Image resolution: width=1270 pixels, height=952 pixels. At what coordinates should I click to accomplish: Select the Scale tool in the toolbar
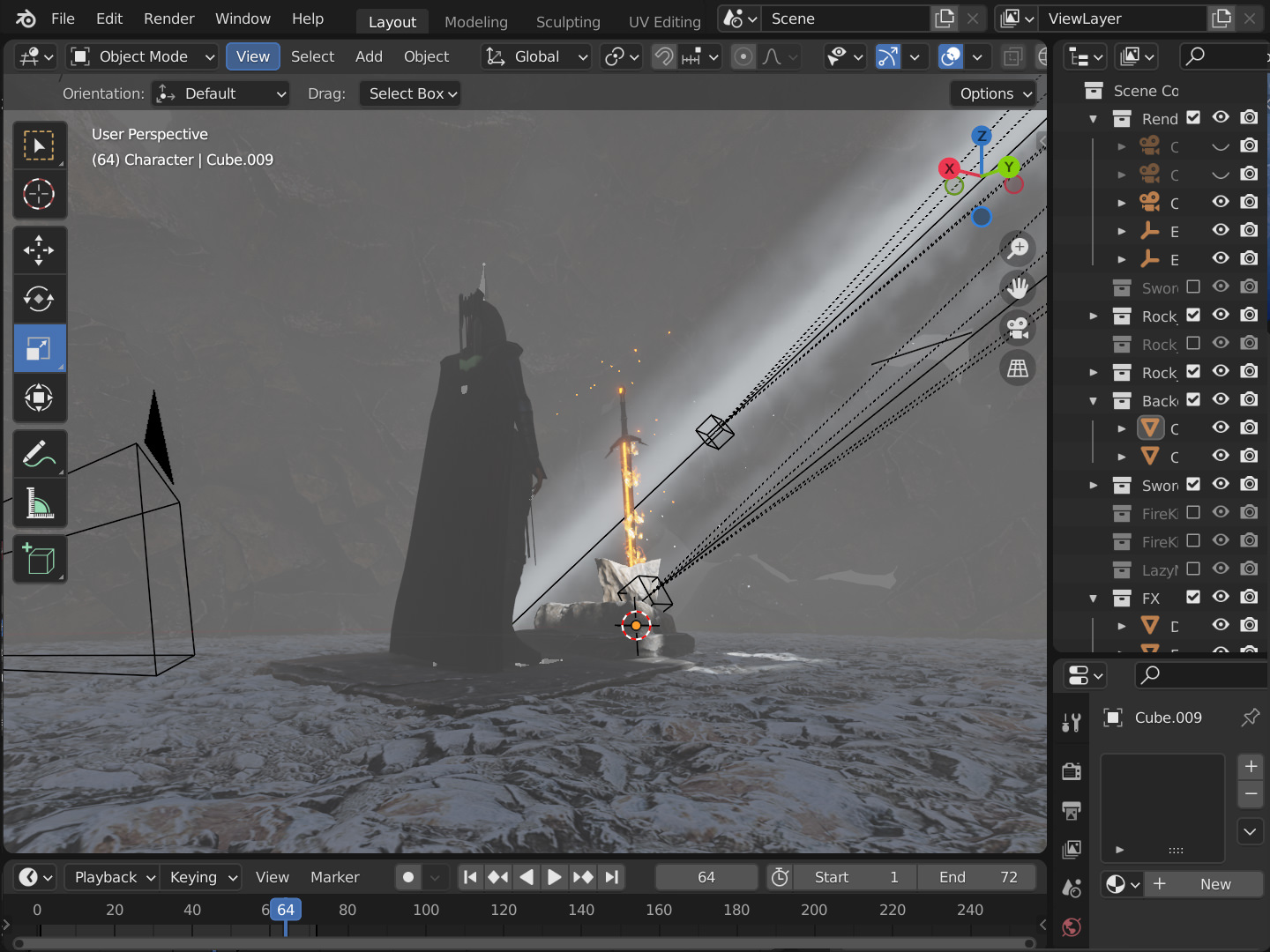click(x=39, y=347)
